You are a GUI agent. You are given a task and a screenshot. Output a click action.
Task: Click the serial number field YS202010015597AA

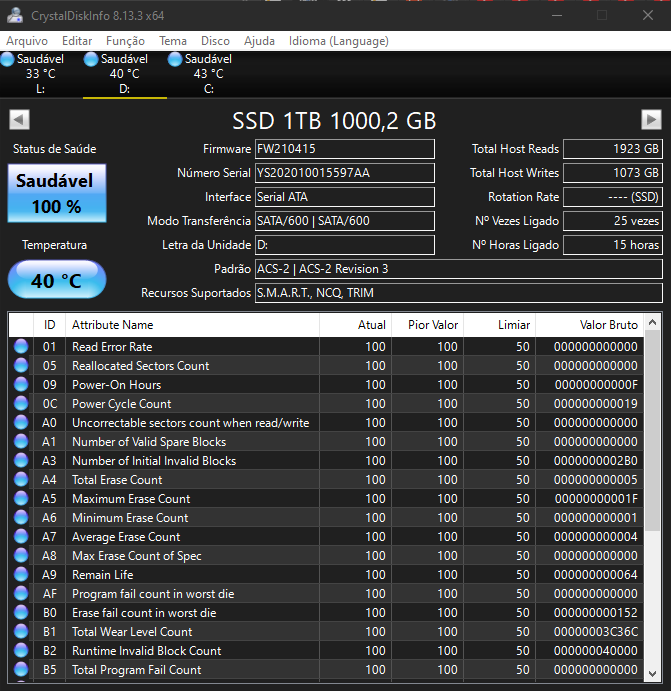click(345, 173)
